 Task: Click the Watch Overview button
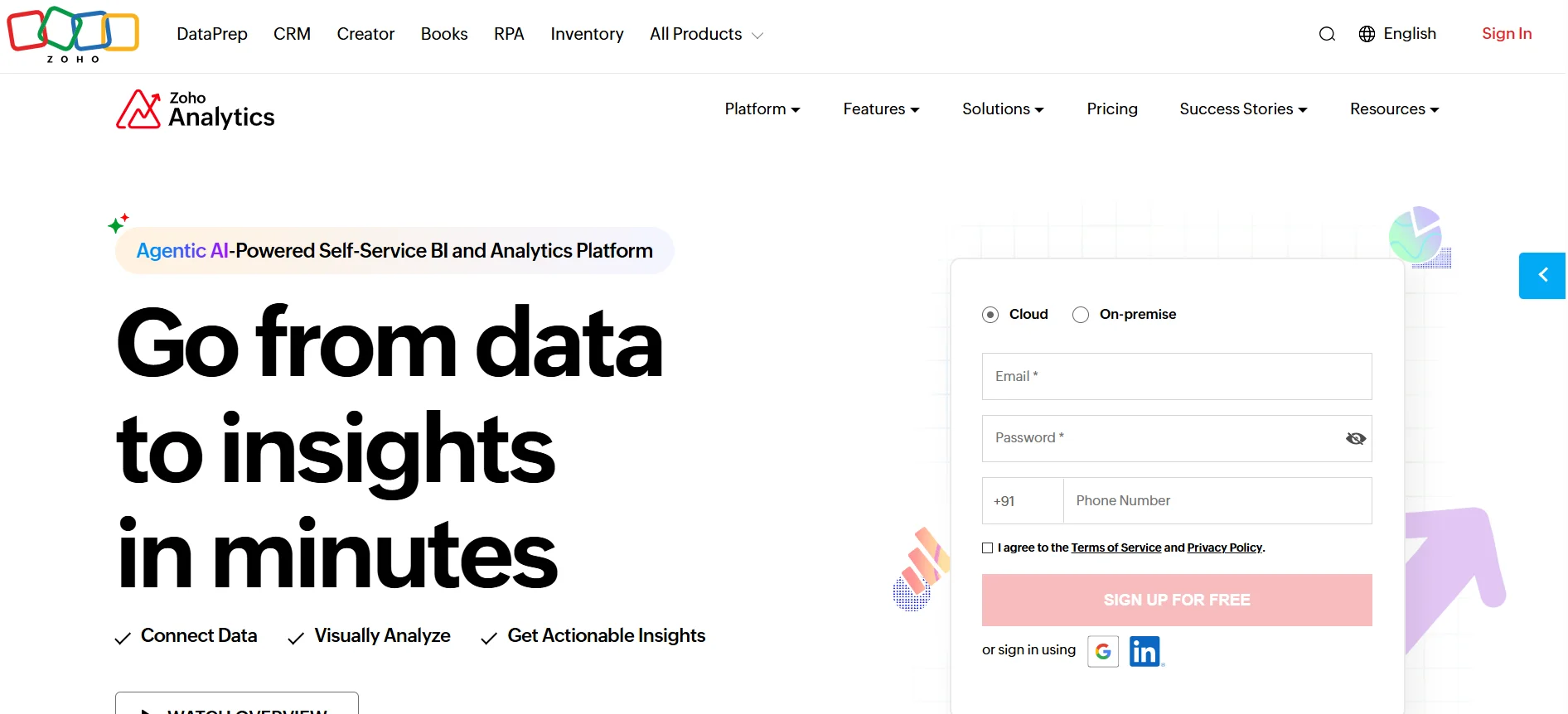237,704
